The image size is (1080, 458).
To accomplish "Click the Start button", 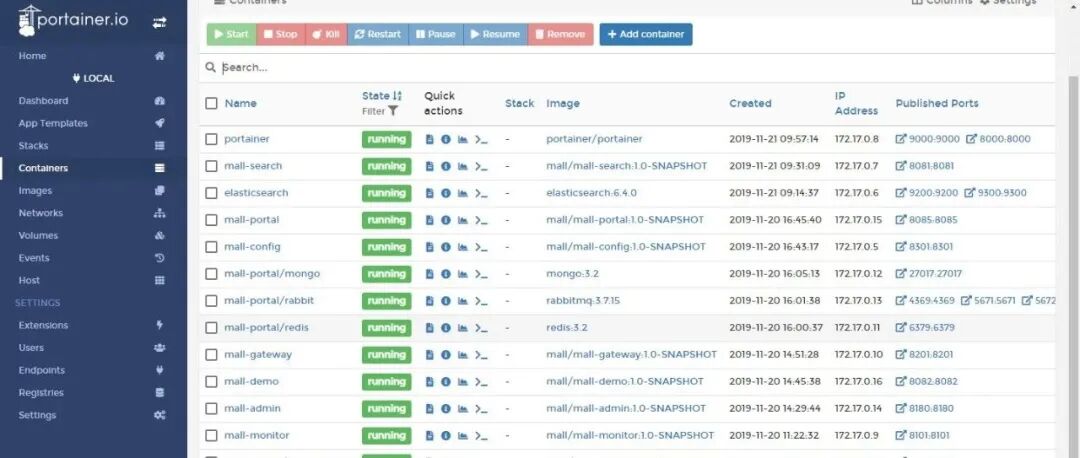I will (x=231, y=34).
